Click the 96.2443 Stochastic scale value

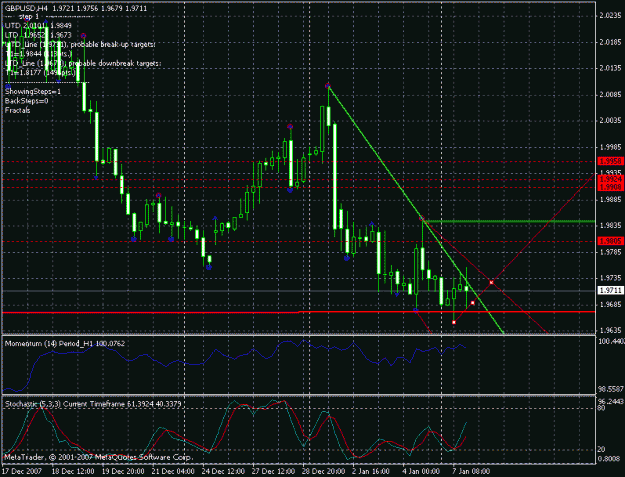[611, 401]
